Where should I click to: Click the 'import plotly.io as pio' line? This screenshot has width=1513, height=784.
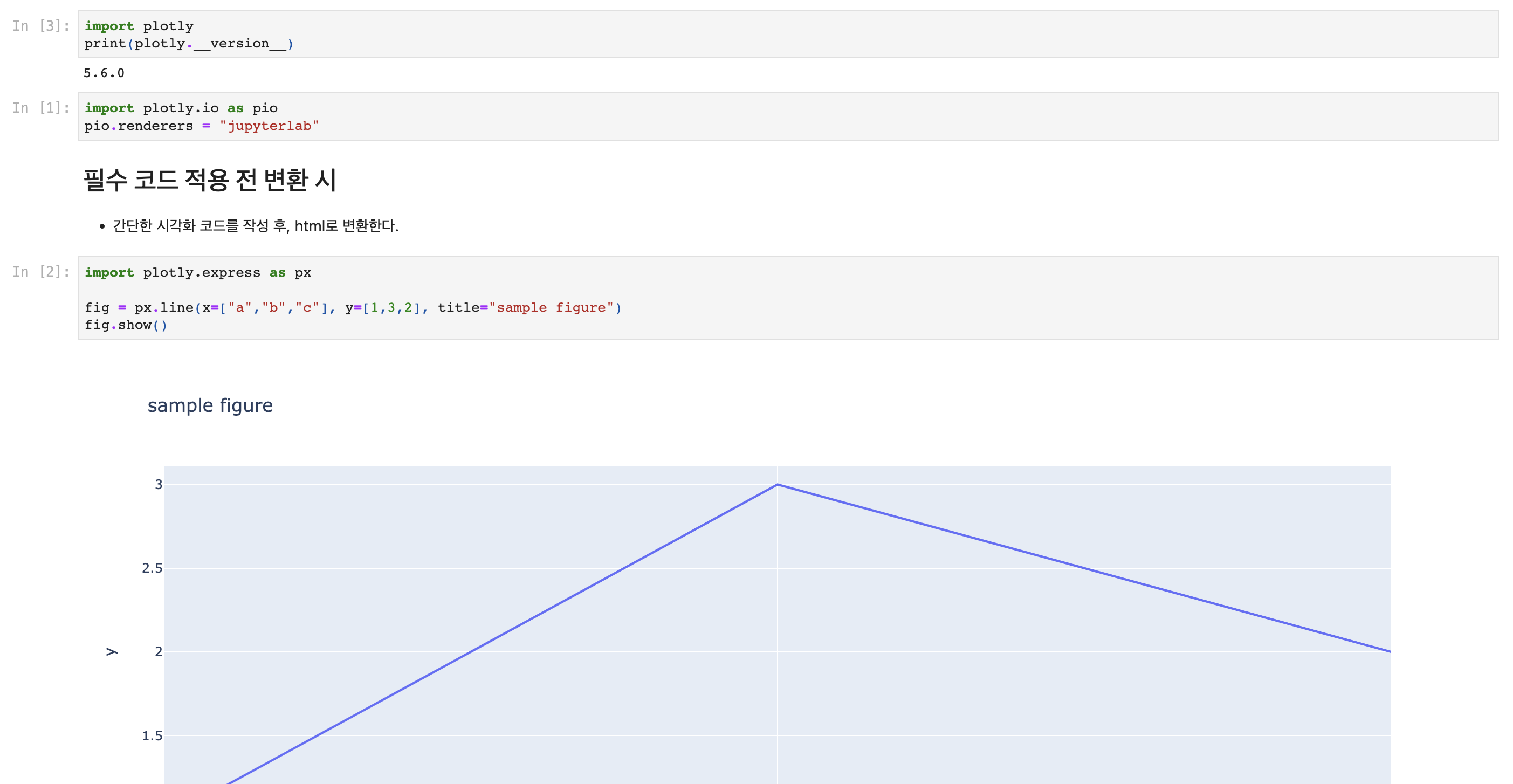(181, 108)
